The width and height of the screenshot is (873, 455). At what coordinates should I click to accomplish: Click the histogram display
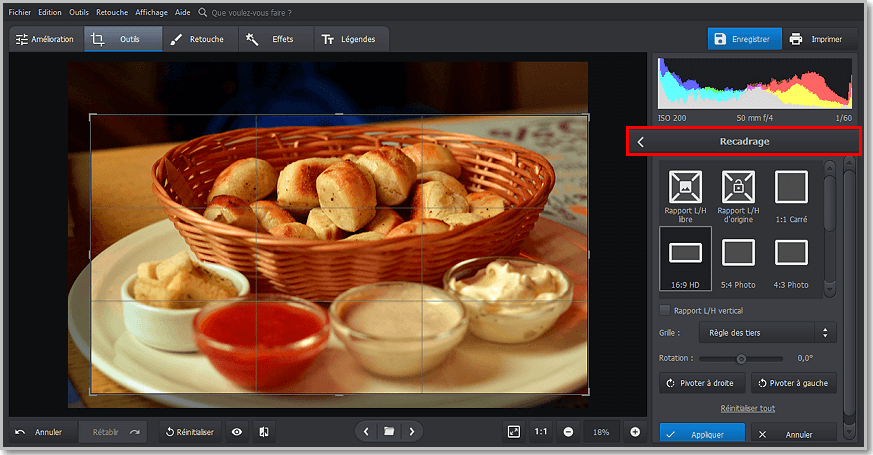tap(754, 83)
